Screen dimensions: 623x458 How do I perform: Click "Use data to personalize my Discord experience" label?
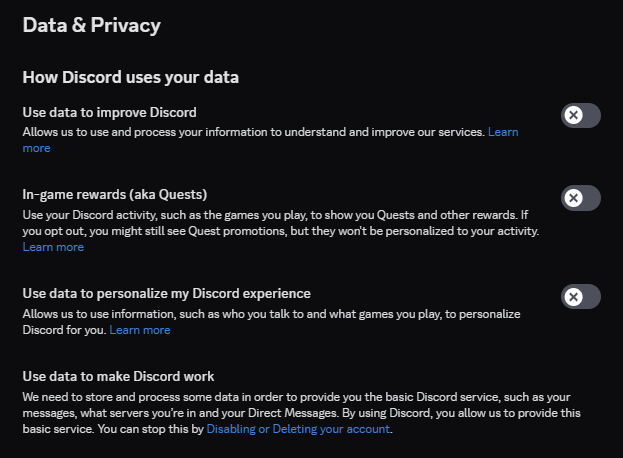[x=166, y=293]
